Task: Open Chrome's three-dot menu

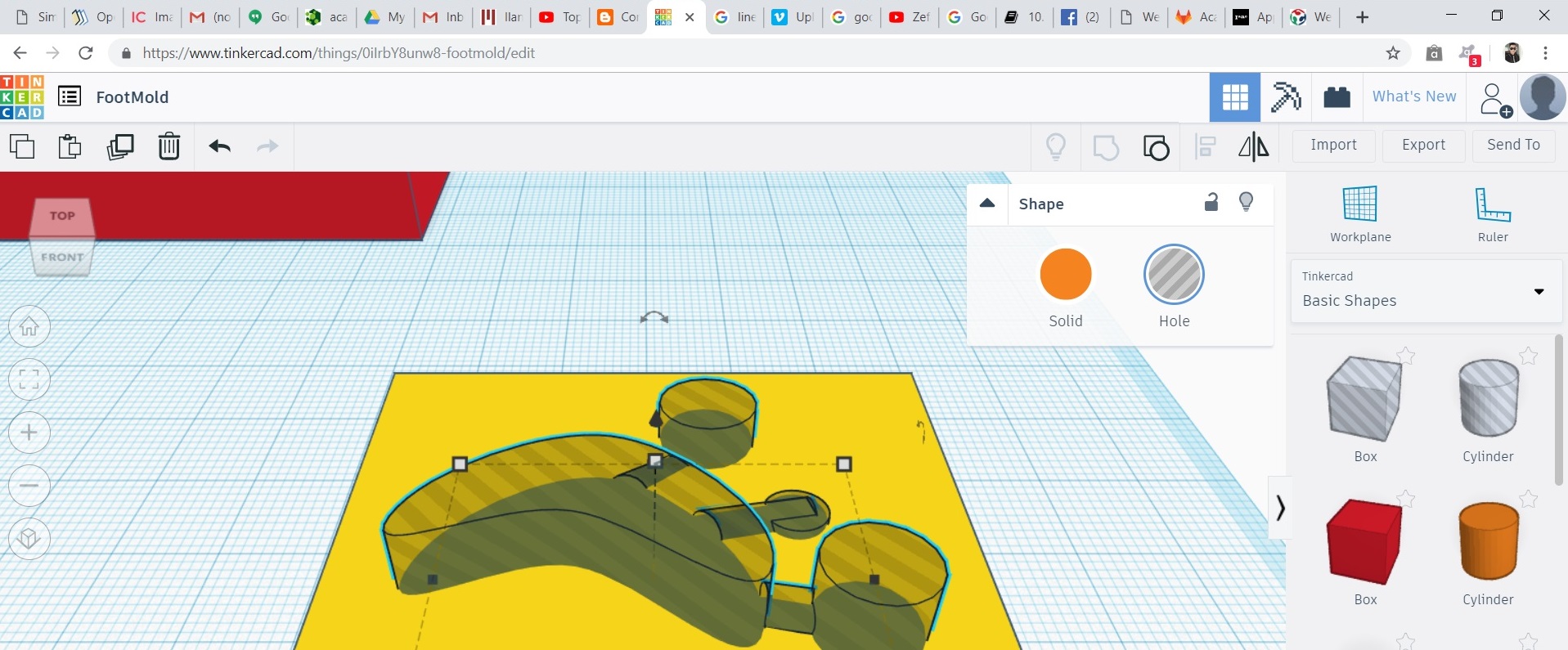Action: [x=1545, y=53]
